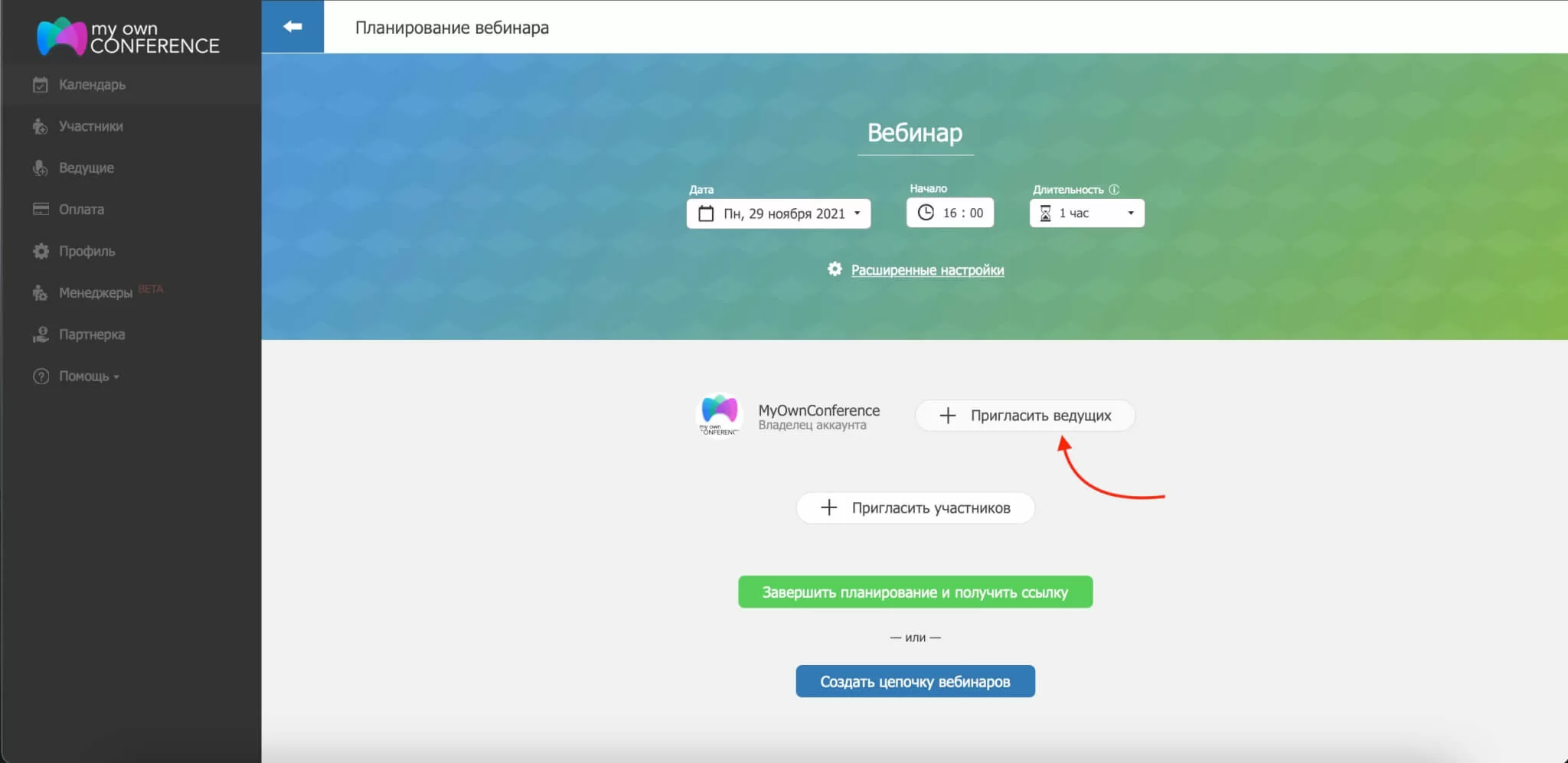Viewport: 1568px width, 763px height.
Task: Open the Календарь section in sidebar
Action: (x=92, y=84)
